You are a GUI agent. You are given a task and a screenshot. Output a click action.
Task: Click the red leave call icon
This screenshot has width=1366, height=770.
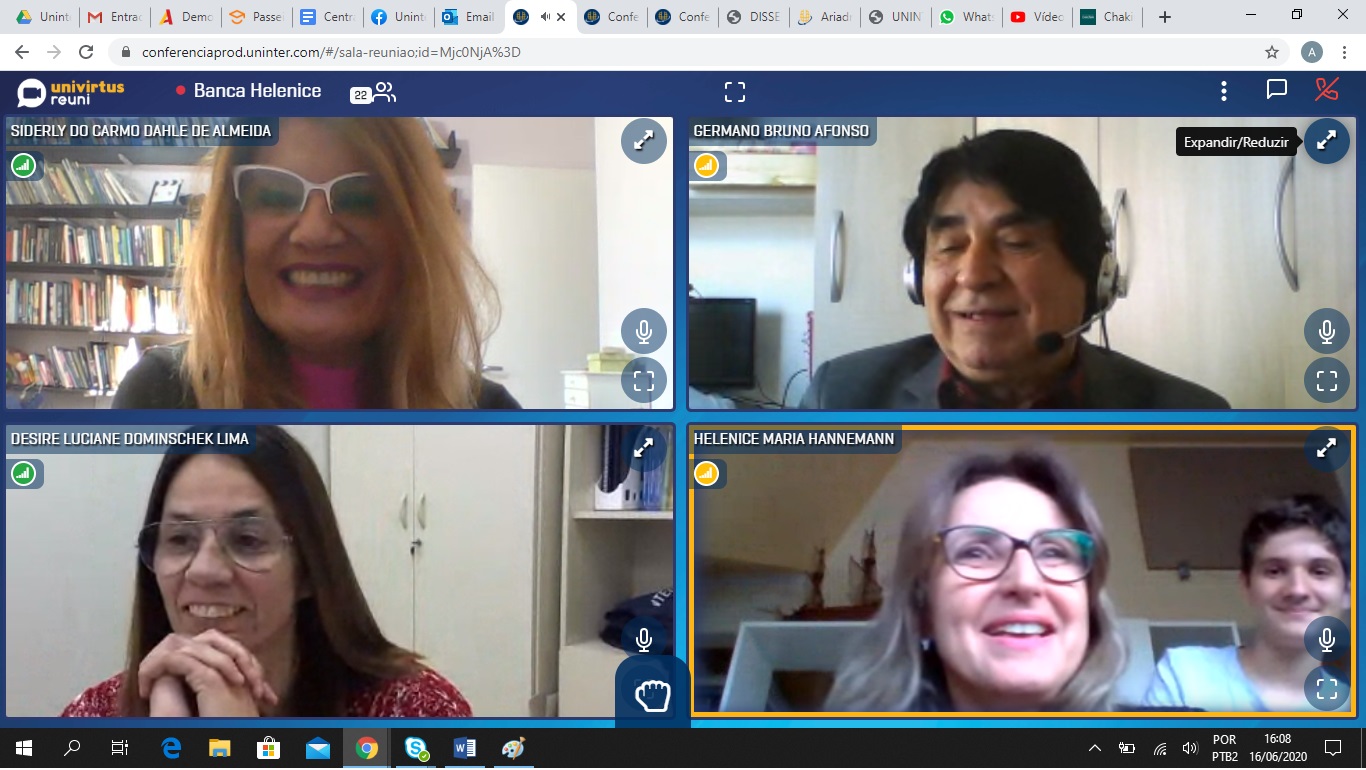tap(1326, 90)
